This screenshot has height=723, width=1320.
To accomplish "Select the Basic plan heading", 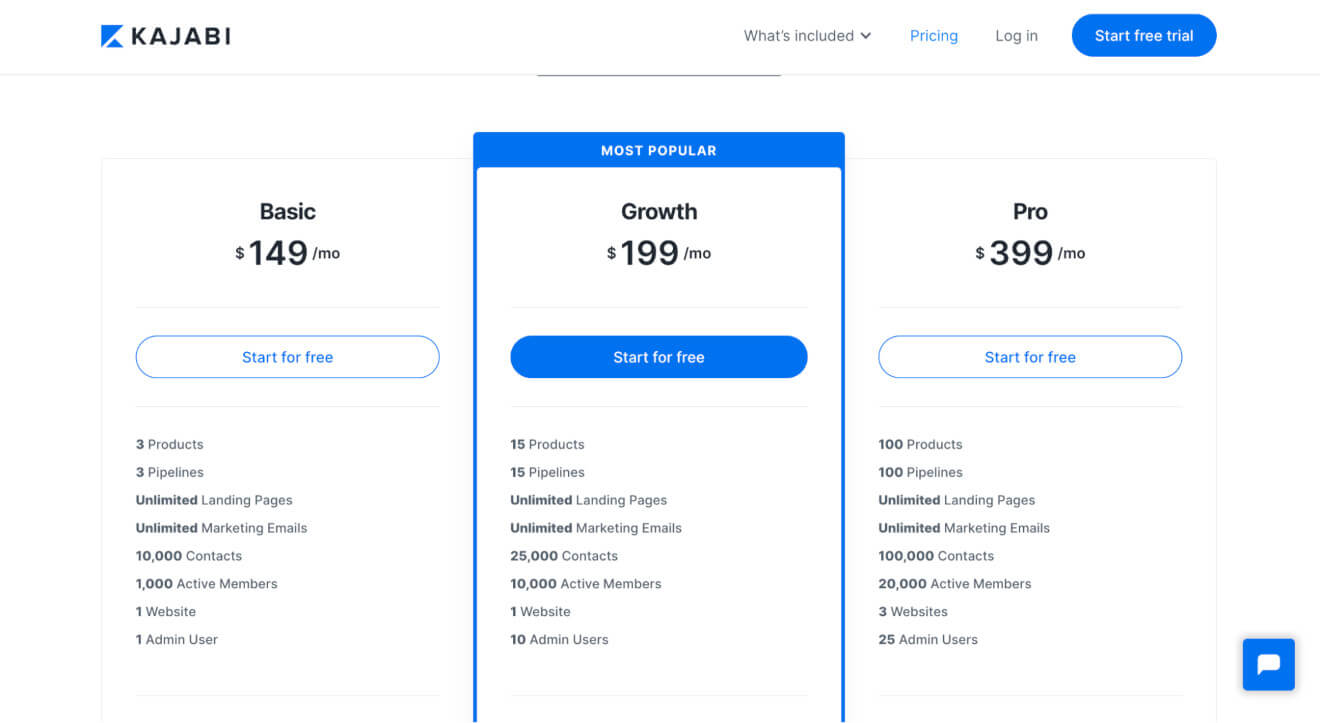I will point(287,211).
